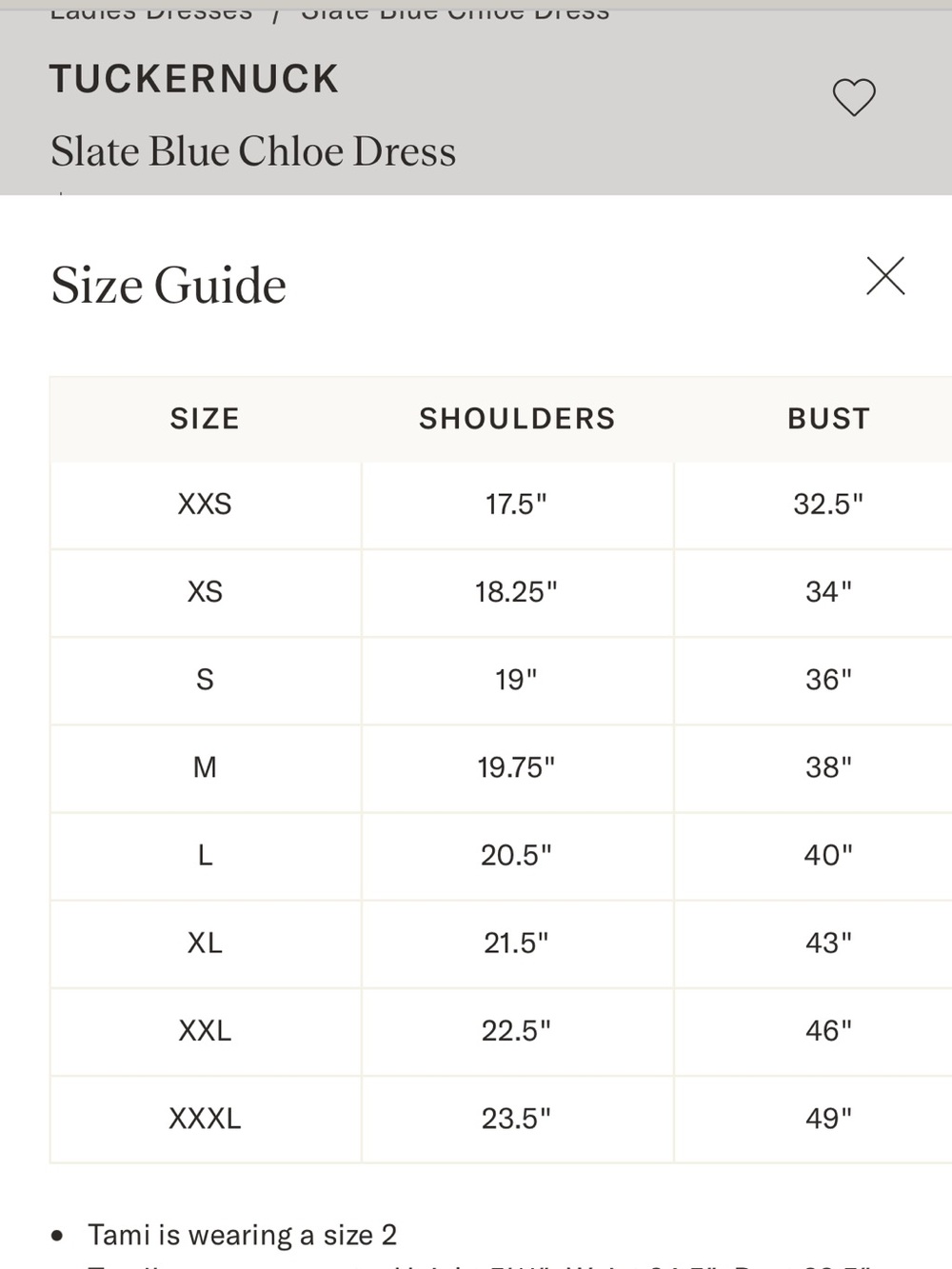Click the Size Guide heading

[169, 285]
